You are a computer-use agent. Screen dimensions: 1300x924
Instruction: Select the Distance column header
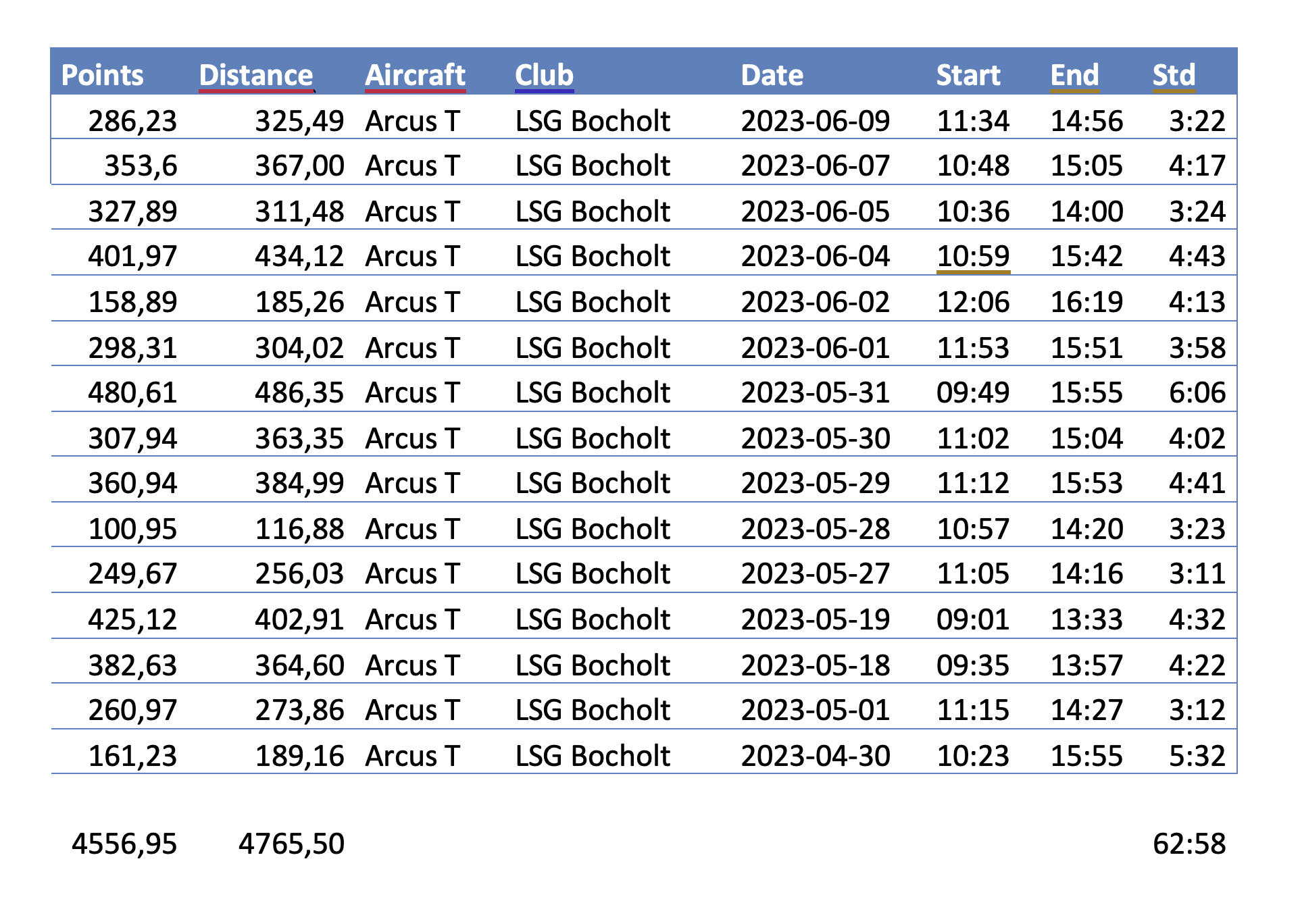[x=256, y=75]
